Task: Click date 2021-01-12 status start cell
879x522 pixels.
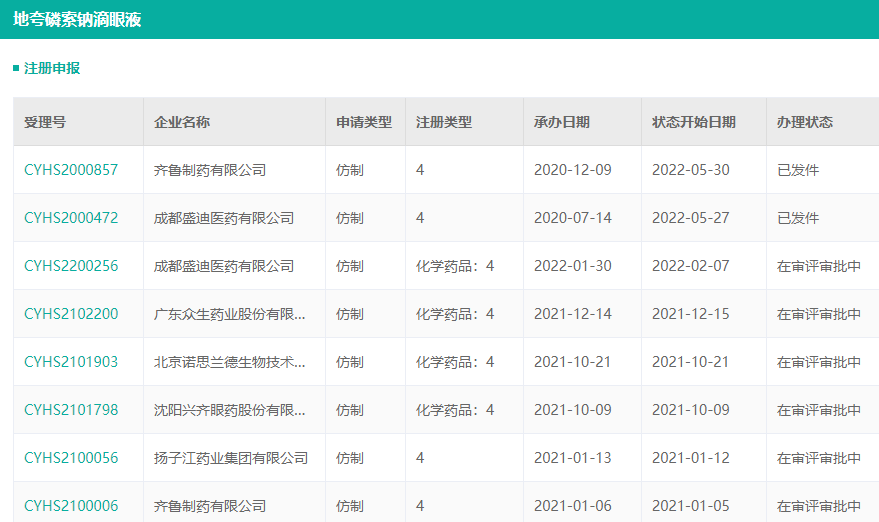Action: pyautogui.click(x=691, y=458)
